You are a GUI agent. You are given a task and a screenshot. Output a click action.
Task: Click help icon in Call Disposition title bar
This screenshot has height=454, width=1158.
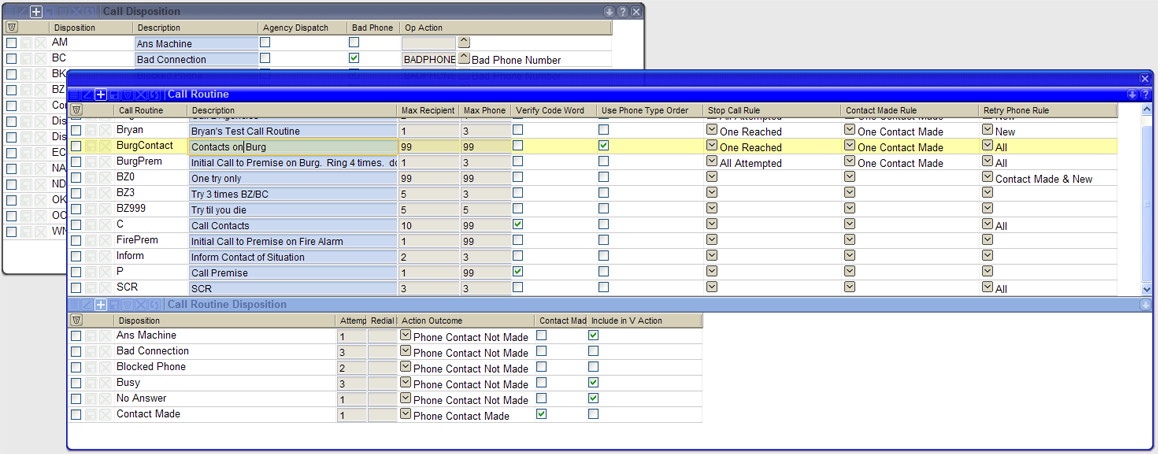623,12
